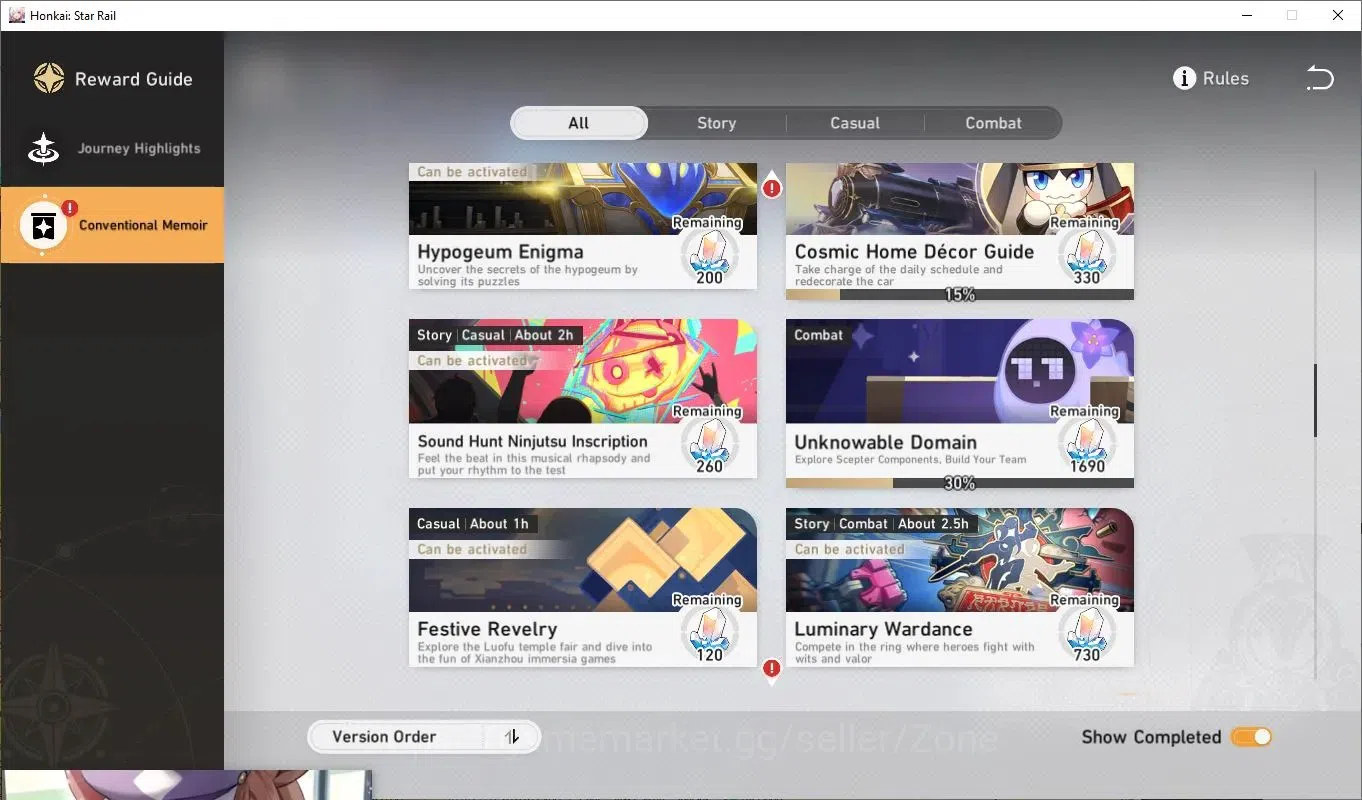Click the red alert marker below the cards
Image resolution: width=1362 pixels, height=800 pixels.
[771, 669]
